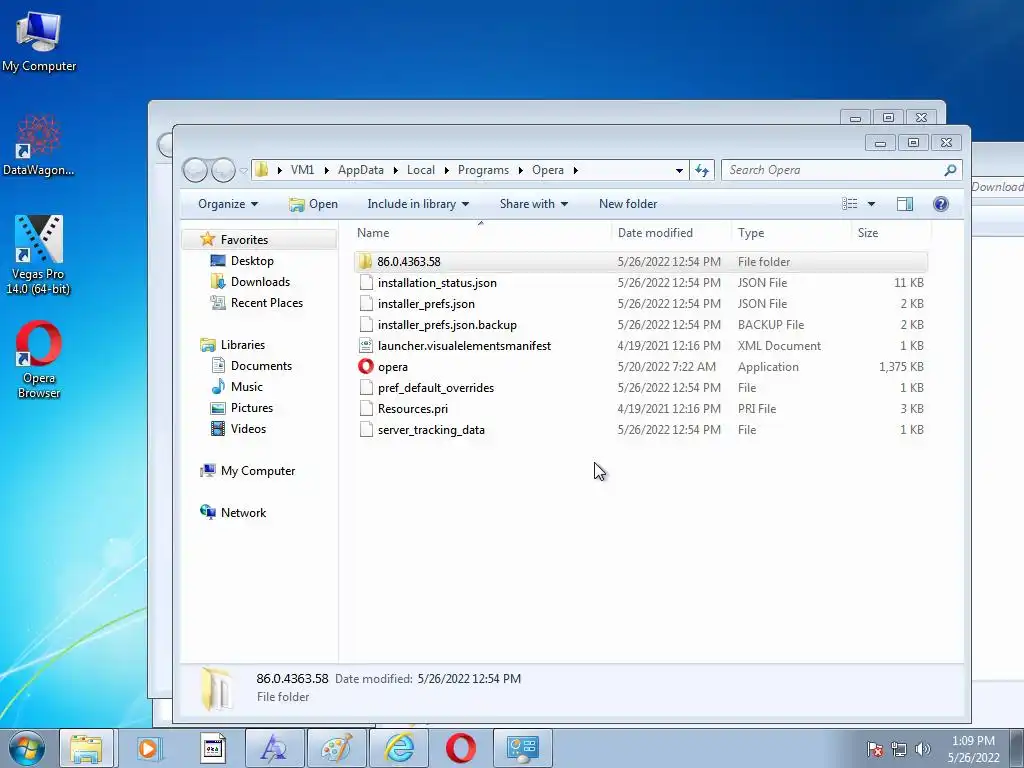Click the Back navigation arrow in Explorer
Screen dimensions: 1024x768
coord(195,170)
